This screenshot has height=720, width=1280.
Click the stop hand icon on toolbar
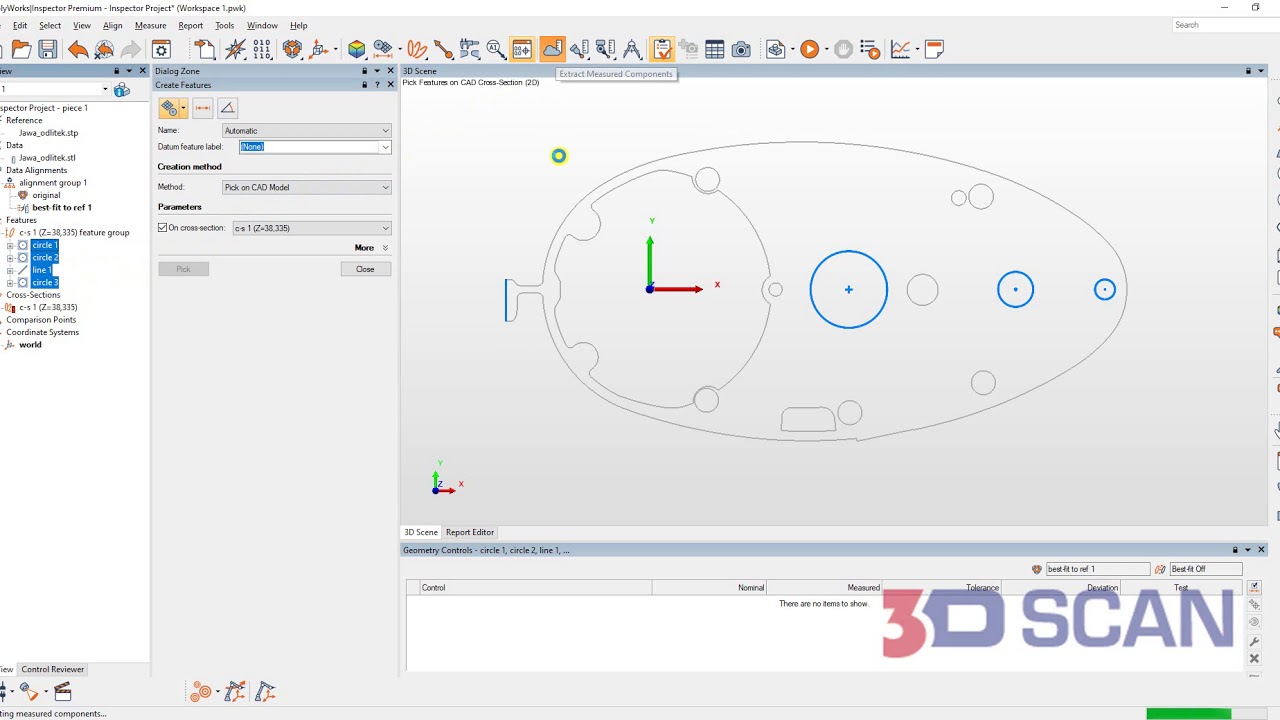pos(843,48)
